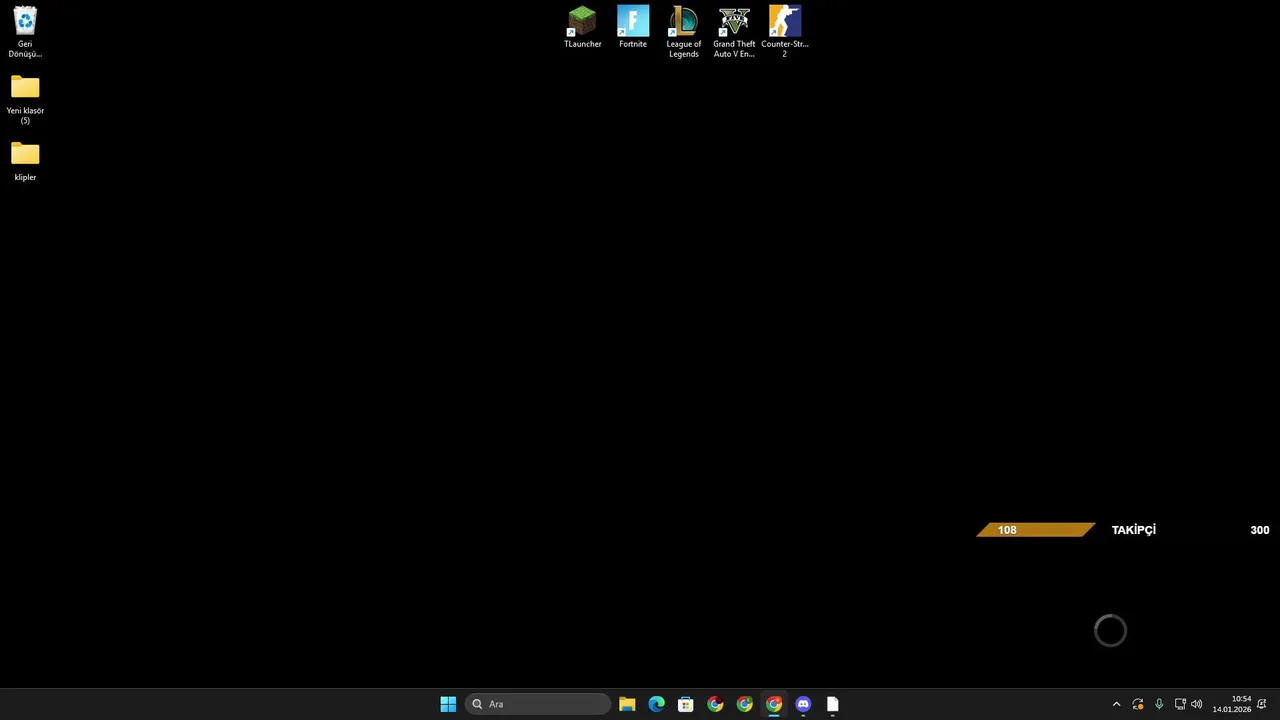Open Microsoft Store from the taskbar
Viewport: 1280px width, 720px height.
pos(685,704)
